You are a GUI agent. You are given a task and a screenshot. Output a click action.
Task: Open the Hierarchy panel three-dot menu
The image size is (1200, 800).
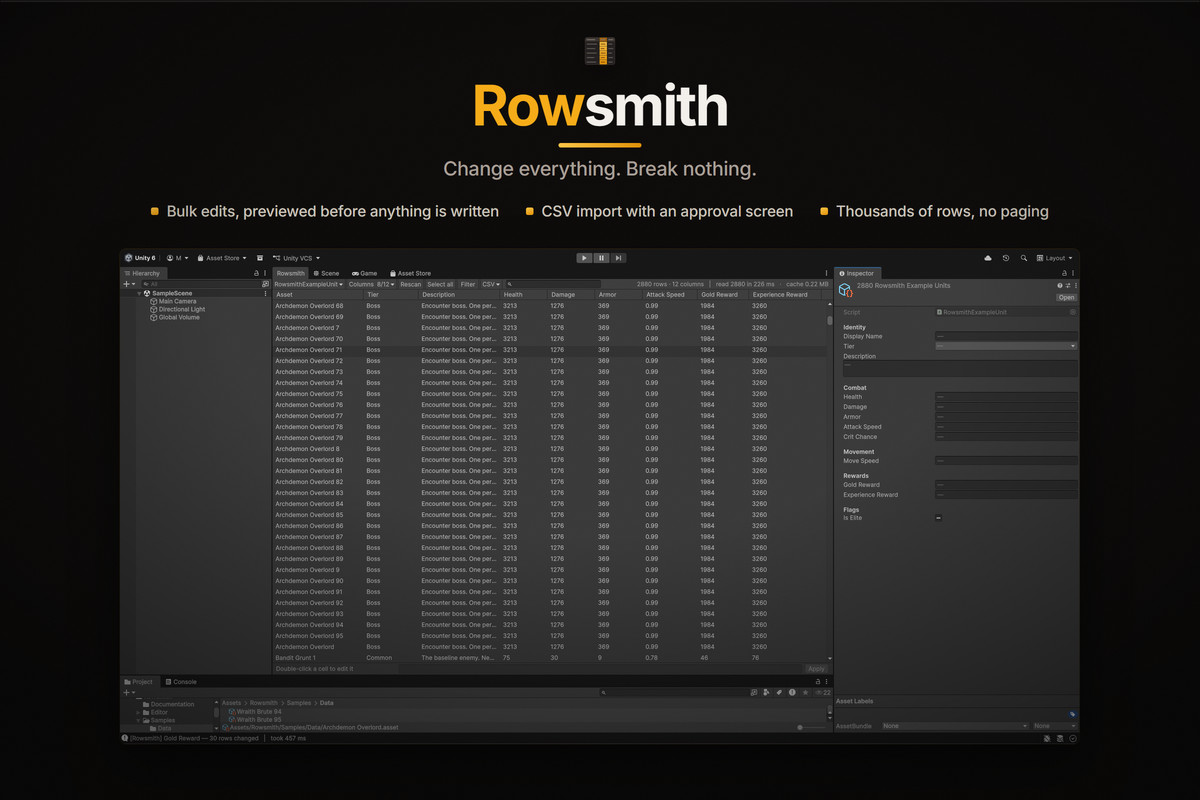coord(265,273)
